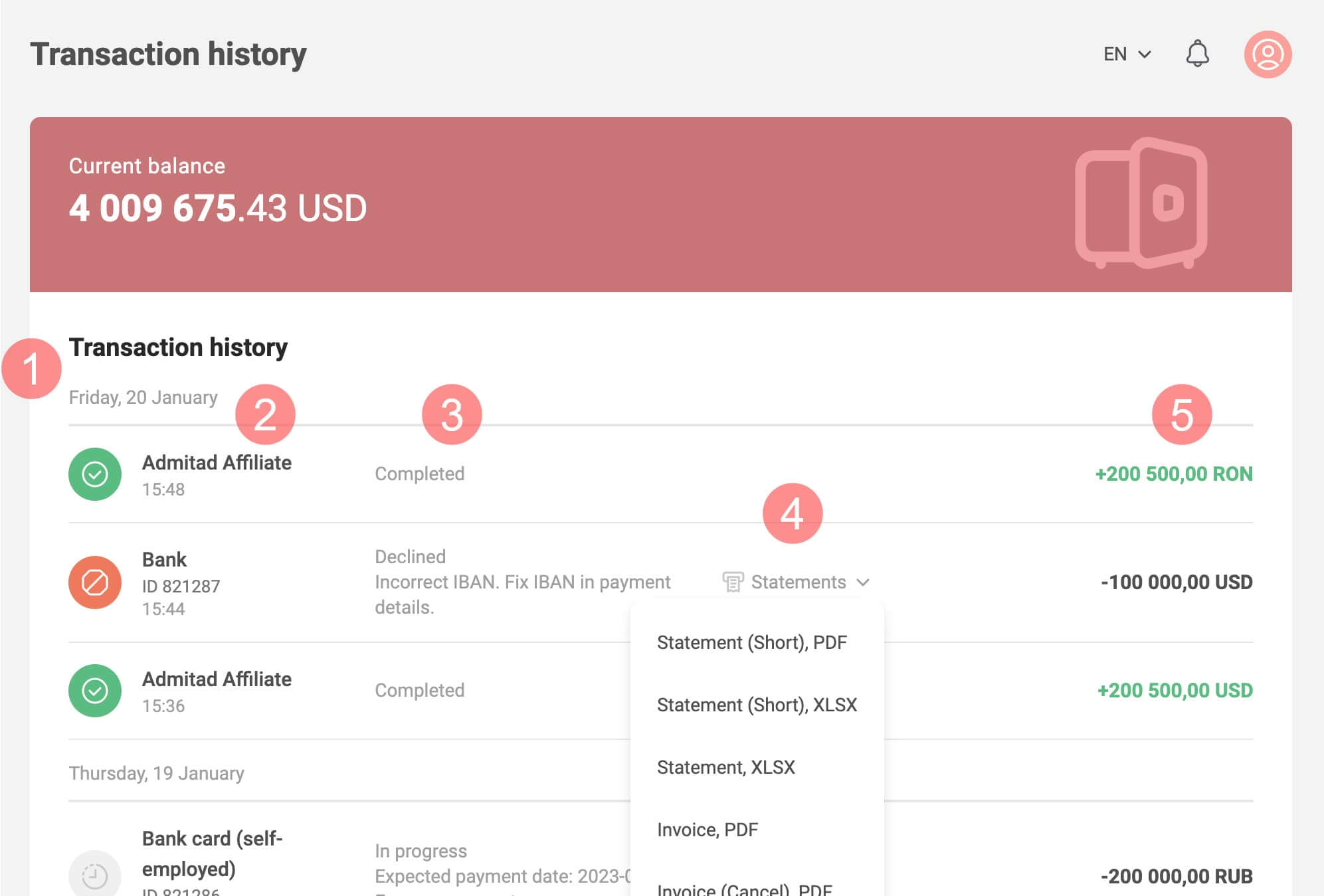This screenshot has height=896, width=1324.
Task: Click Completed status of 15:48 transaction
Action: (419, 474)
